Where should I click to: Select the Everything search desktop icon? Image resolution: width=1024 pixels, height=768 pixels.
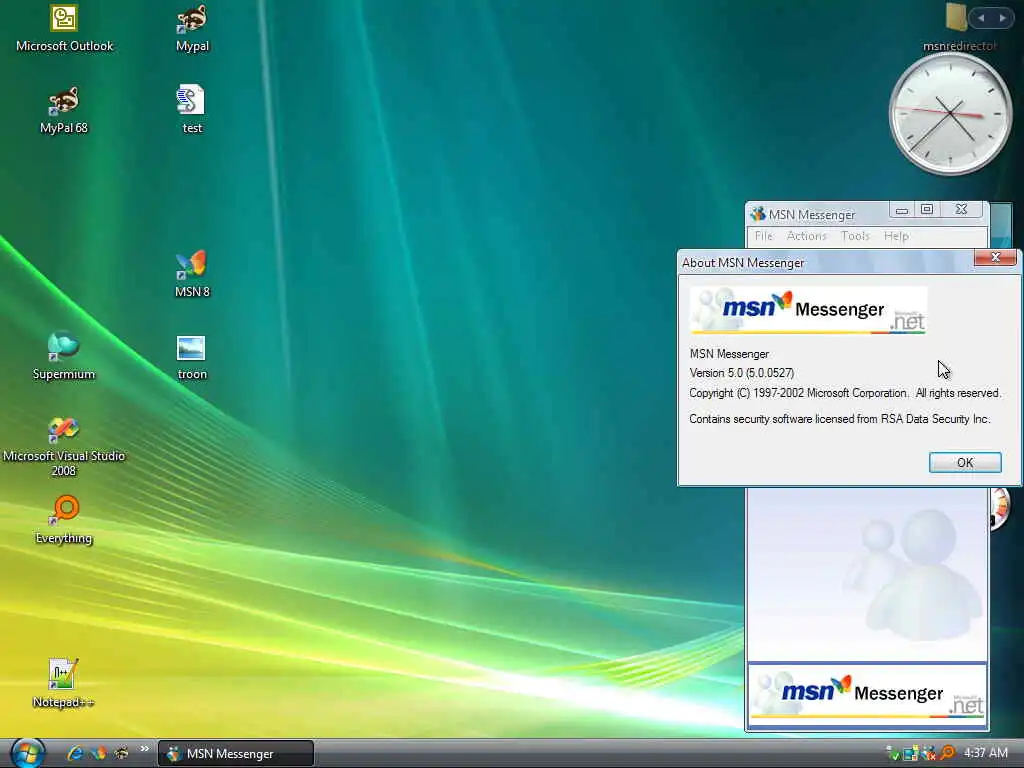(x=63, y=519)
